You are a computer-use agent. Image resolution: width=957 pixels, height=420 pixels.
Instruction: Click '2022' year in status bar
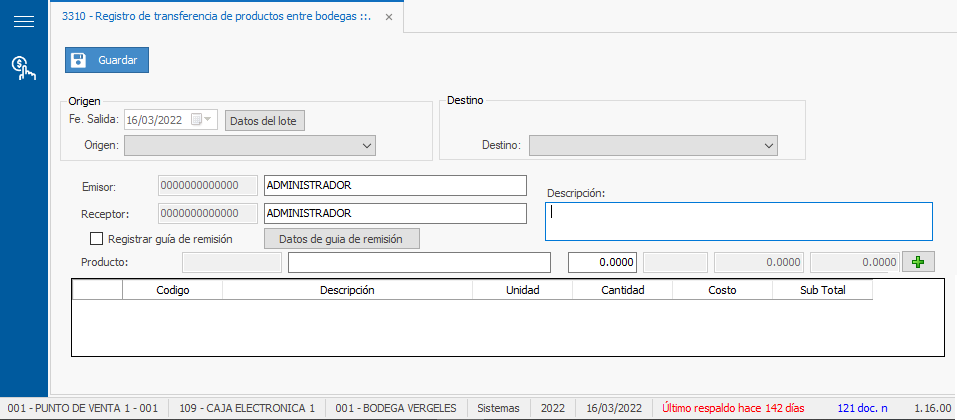point(552,408)
